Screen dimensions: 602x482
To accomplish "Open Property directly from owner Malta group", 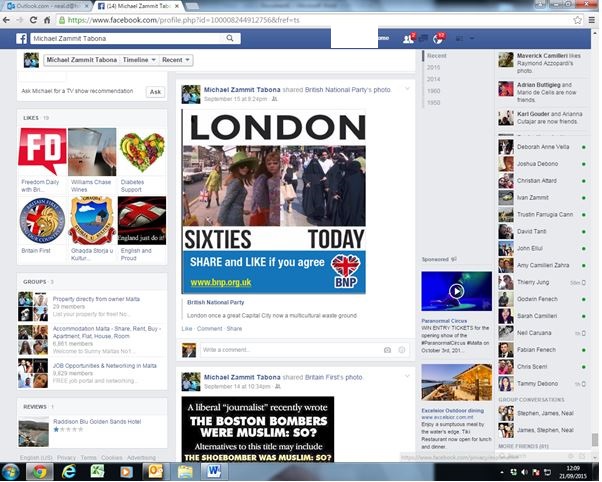I will click(x=96, y=299).
